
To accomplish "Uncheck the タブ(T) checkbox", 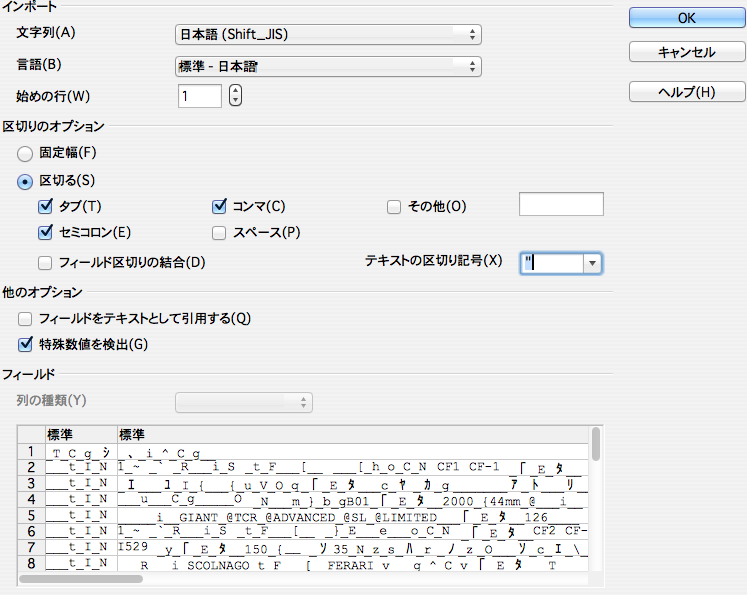I will (45, 206).
